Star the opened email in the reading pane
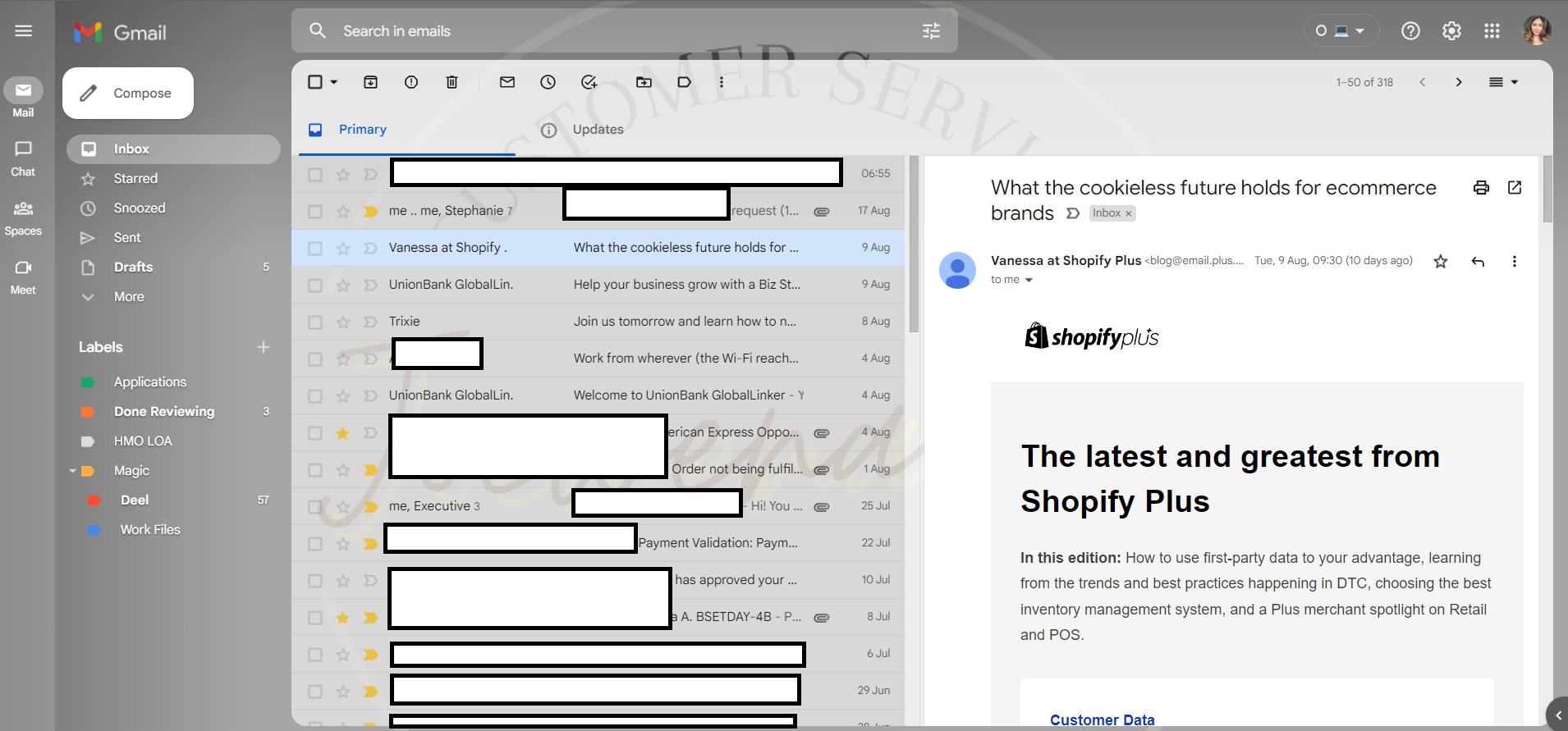The width and height of the screenshot is (1568, 731). pyautogui.click(x=1441, y=262)
